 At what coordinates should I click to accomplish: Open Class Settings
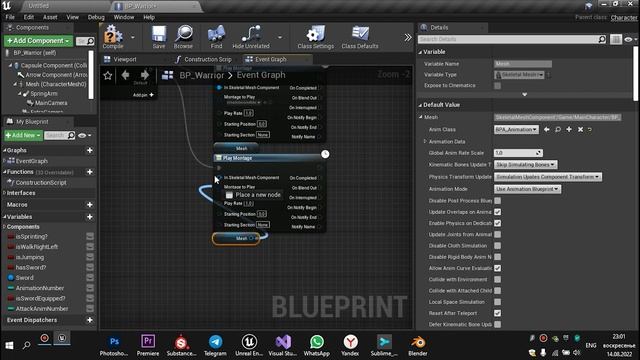(x=316, y=37)
